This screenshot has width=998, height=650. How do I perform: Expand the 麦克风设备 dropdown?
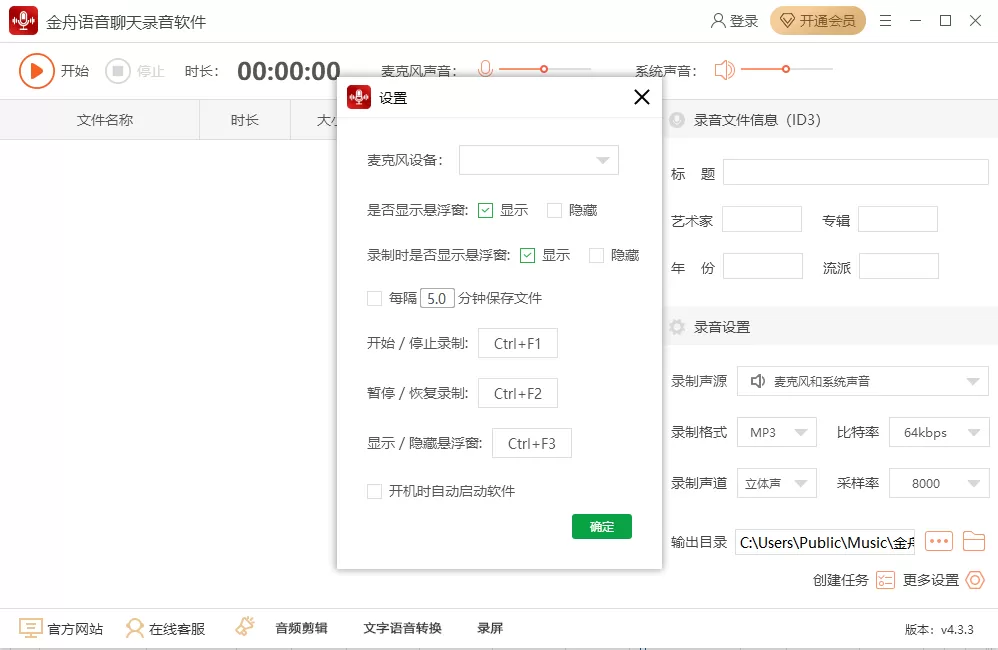click(538, 160)
